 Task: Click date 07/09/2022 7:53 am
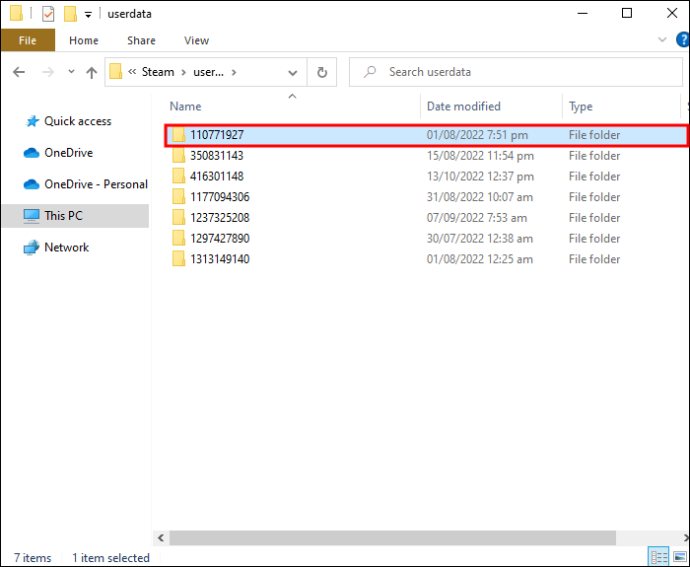point(477,217)
